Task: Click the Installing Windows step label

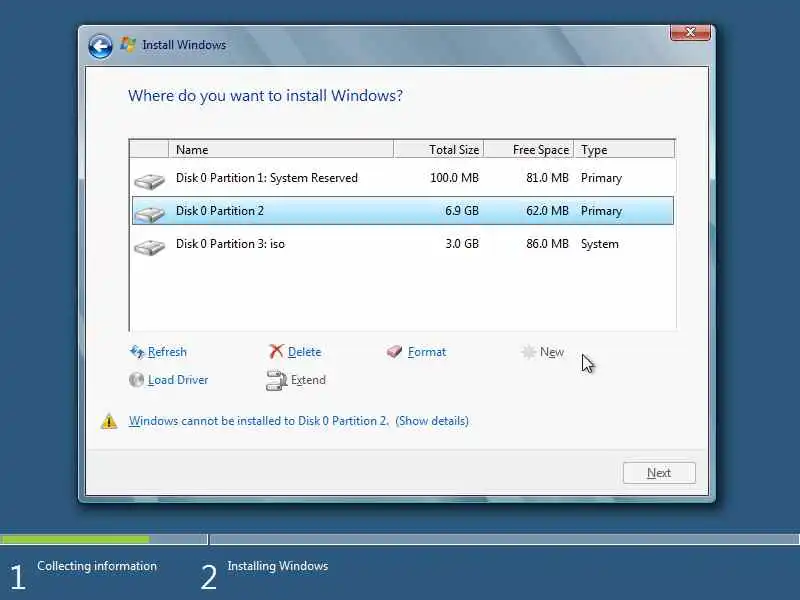Action: pos(278,566)
